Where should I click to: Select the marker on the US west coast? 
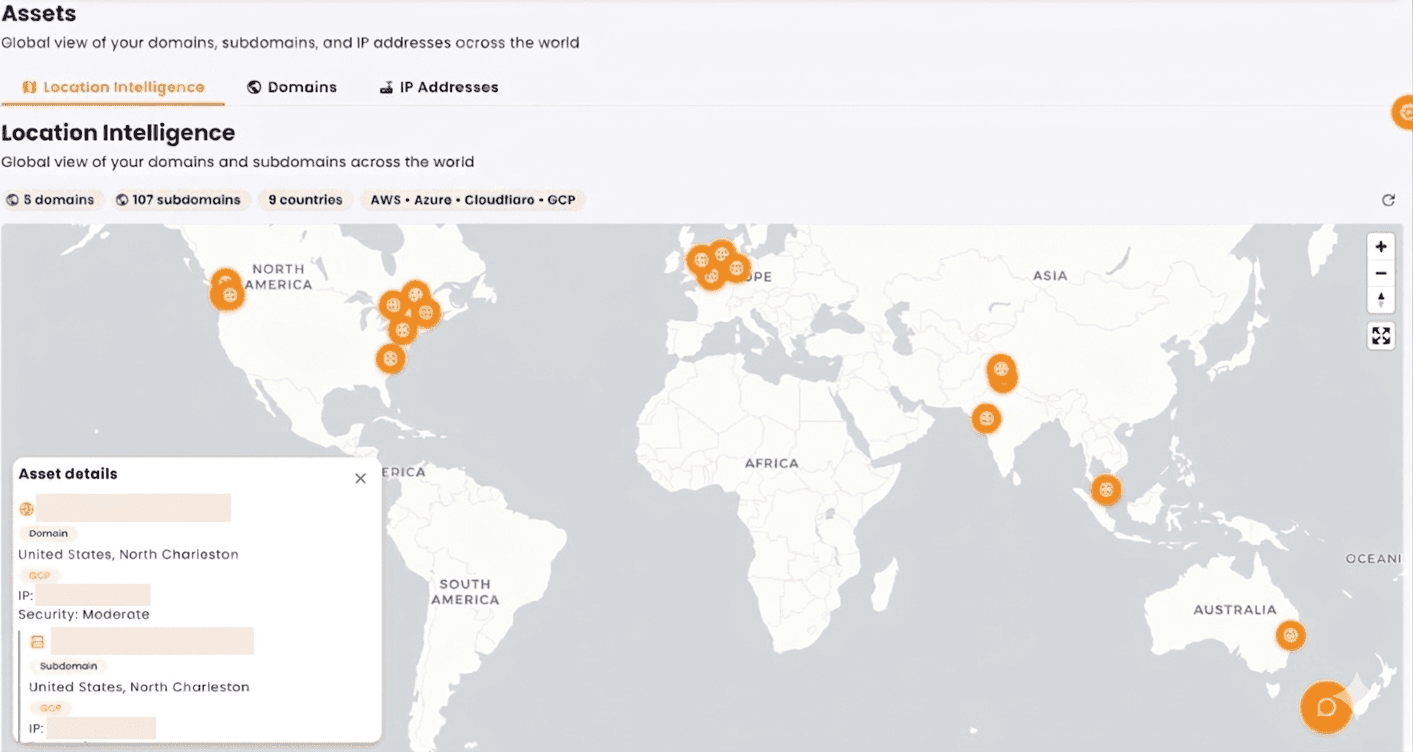227,291
